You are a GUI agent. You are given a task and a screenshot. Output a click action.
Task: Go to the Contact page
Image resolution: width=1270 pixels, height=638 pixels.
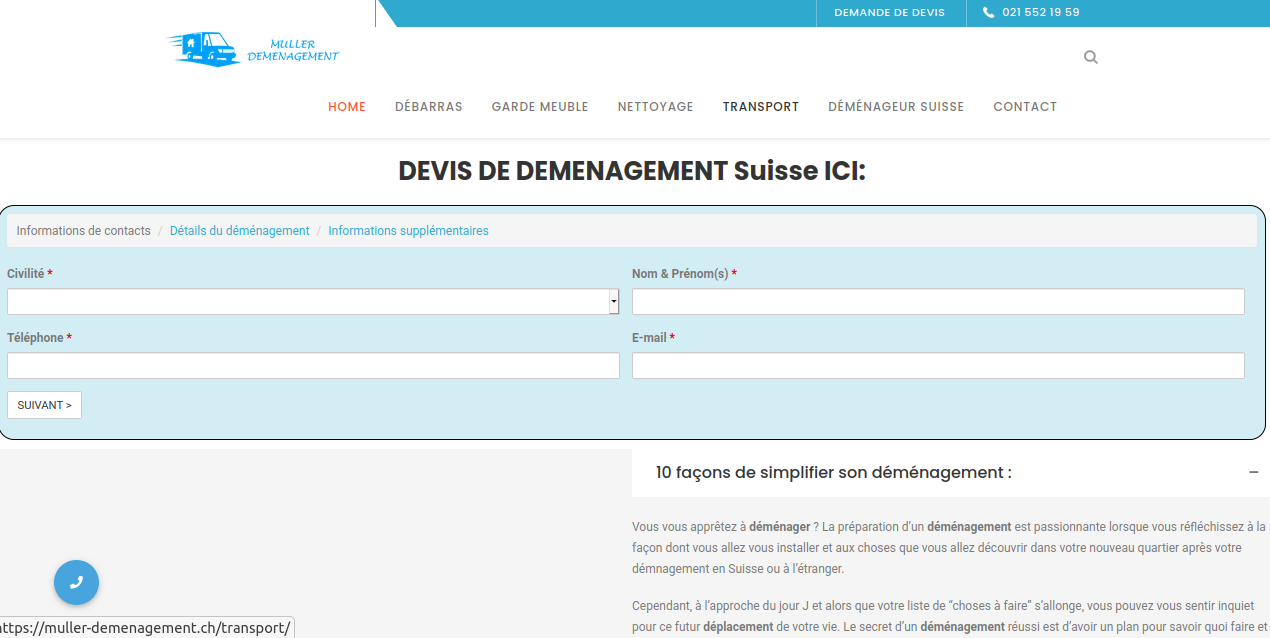click(1025, 107)
